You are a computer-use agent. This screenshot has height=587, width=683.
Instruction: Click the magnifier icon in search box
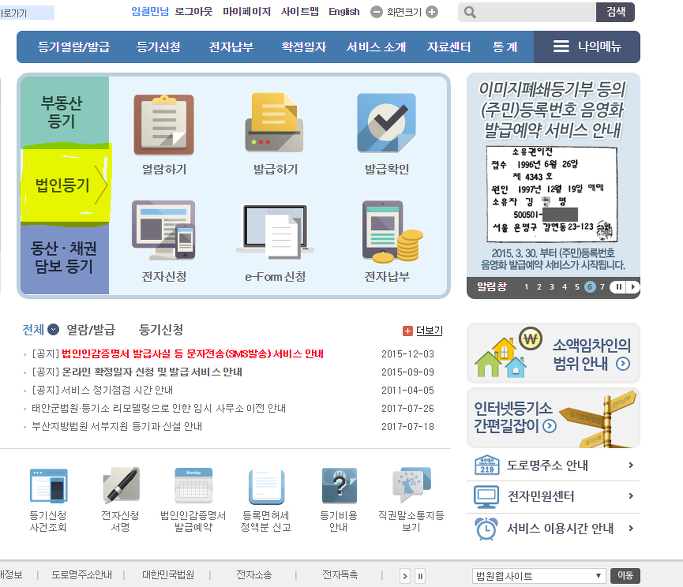470,12
